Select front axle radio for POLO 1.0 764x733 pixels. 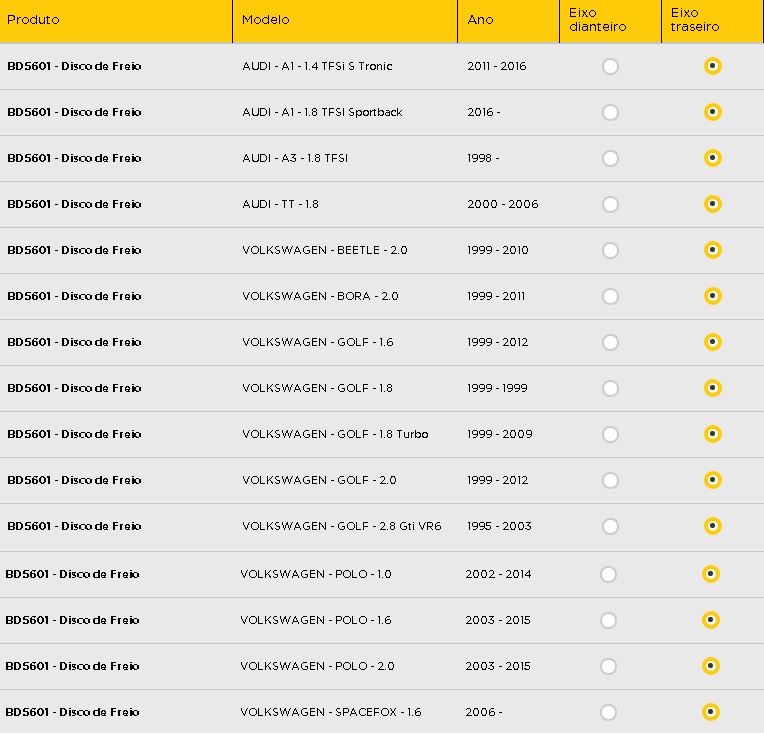pos(608,575)
